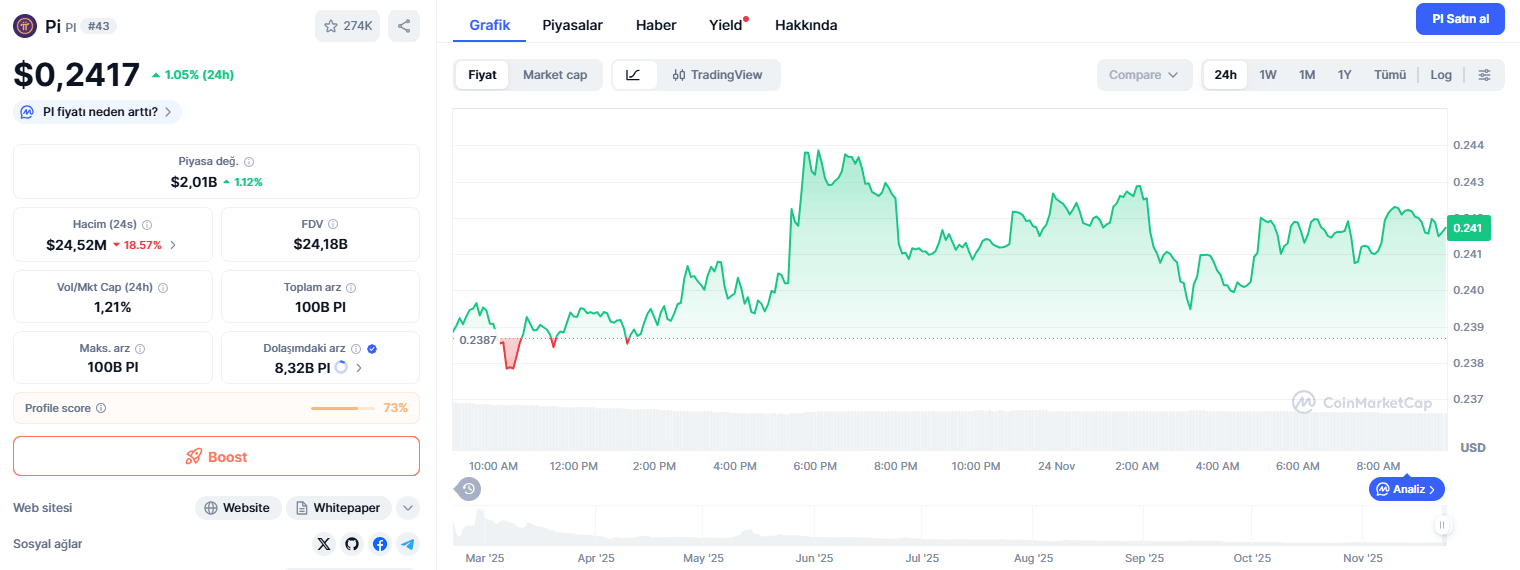
Task: Click the PI Satın al button
Action: point(1460,19)
